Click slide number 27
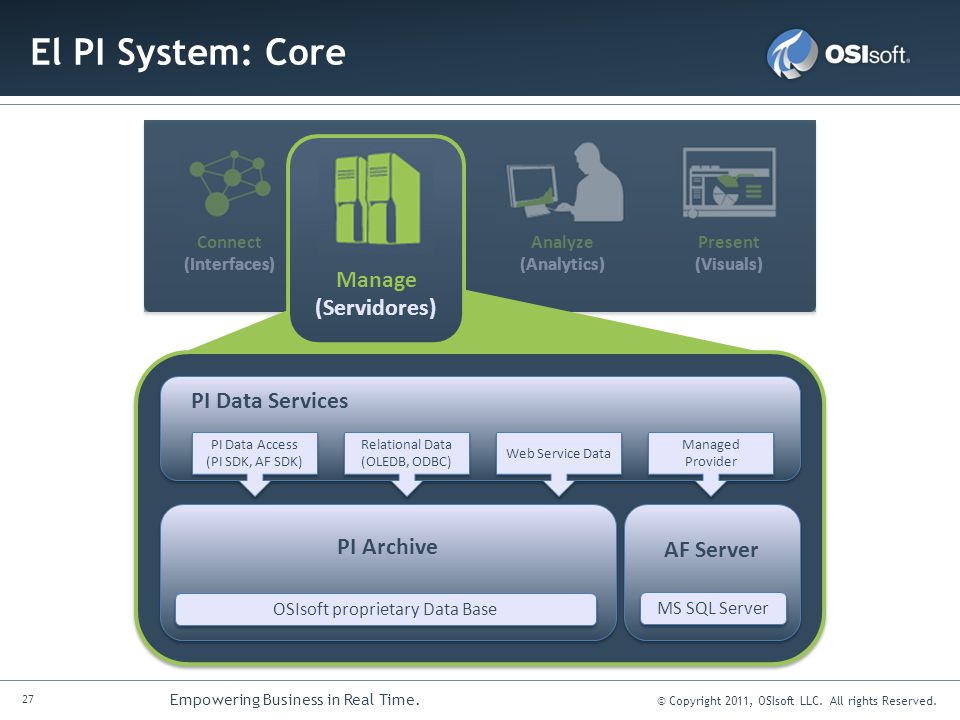960x720 pixels. point(28,699)
